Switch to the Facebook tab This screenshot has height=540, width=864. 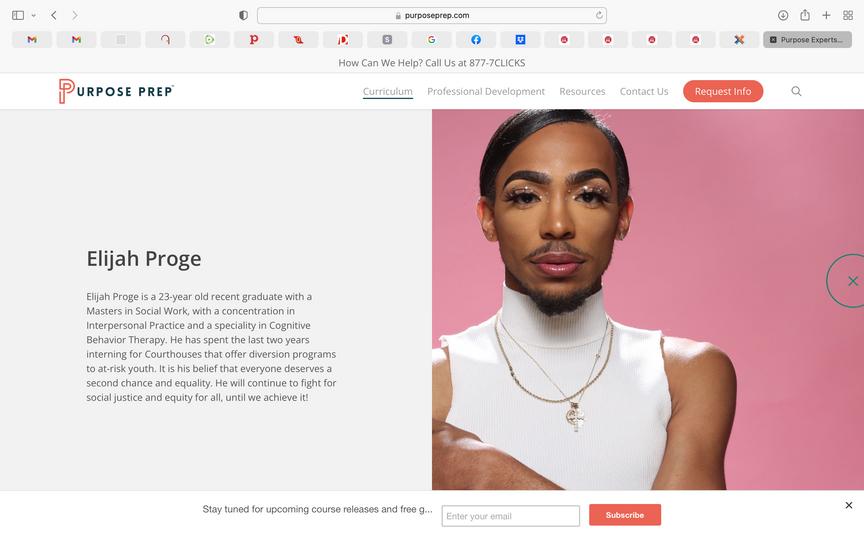[x=476, y=40]
